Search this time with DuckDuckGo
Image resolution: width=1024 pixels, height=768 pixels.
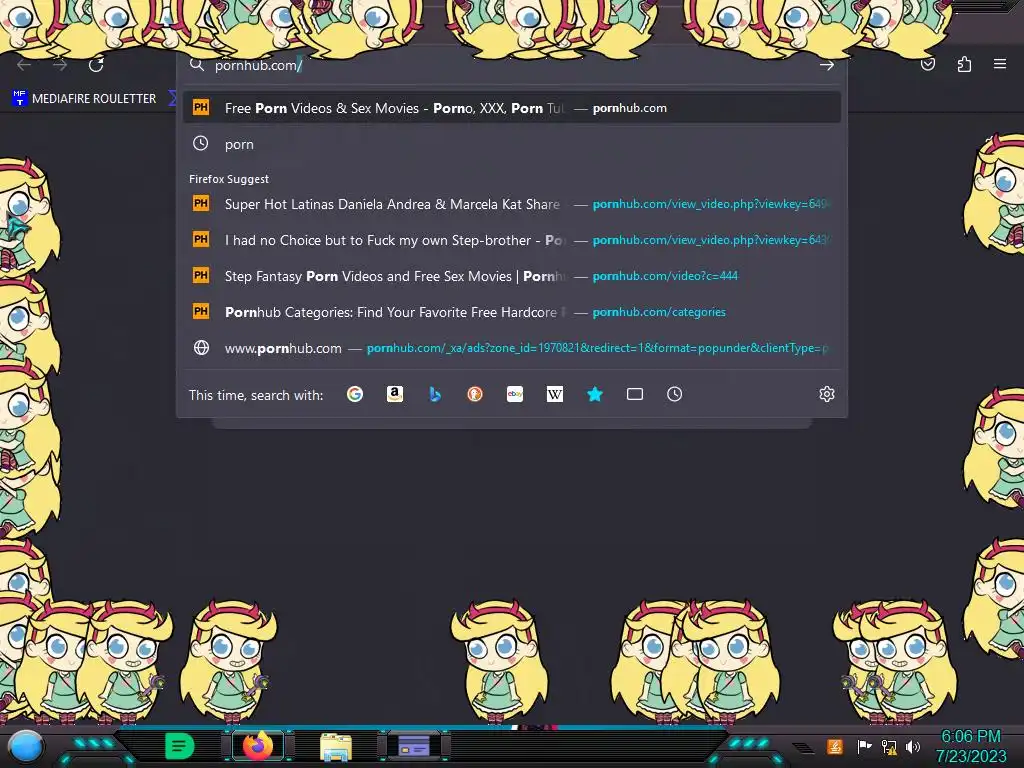click(475, 394)
